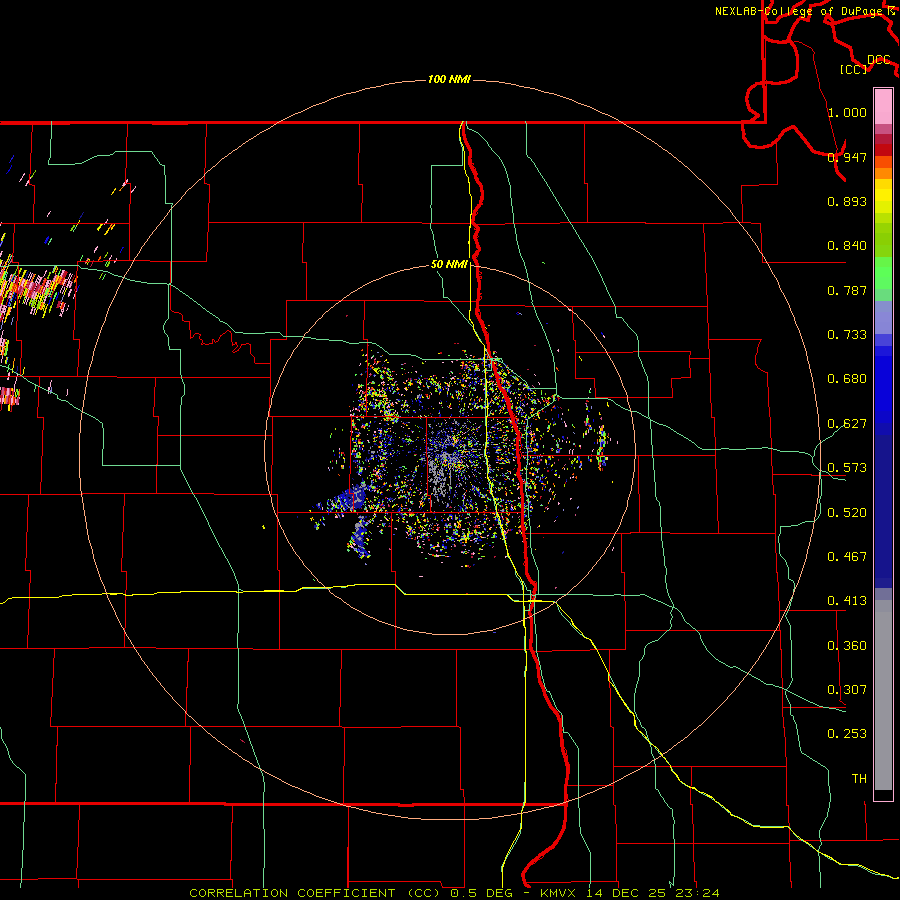900x900 pixels.
Task: Click the 0.253 color scale value
Action: point(847,734)
